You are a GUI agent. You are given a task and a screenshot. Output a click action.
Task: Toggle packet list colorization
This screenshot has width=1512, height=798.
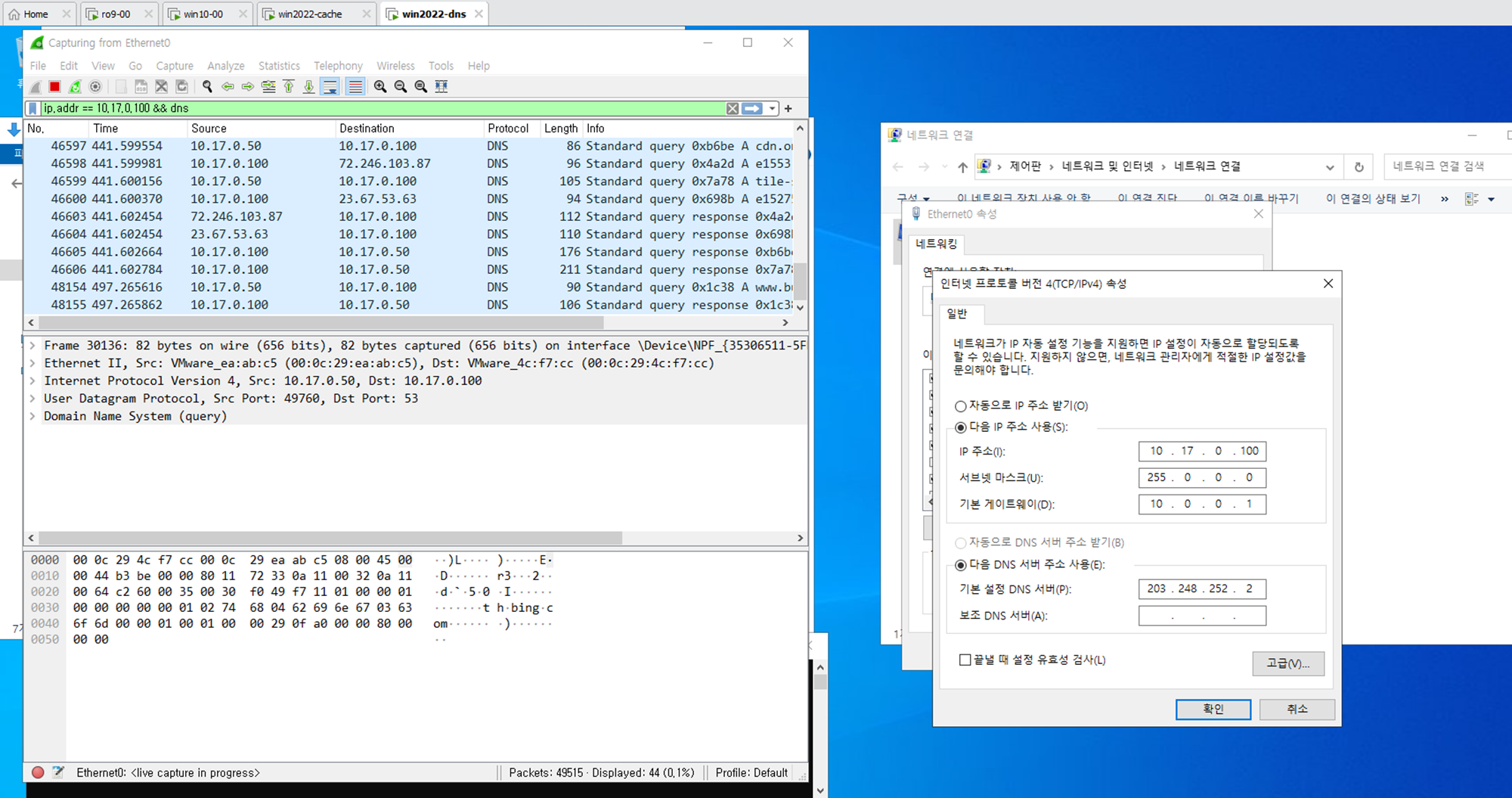coord(355,87)
